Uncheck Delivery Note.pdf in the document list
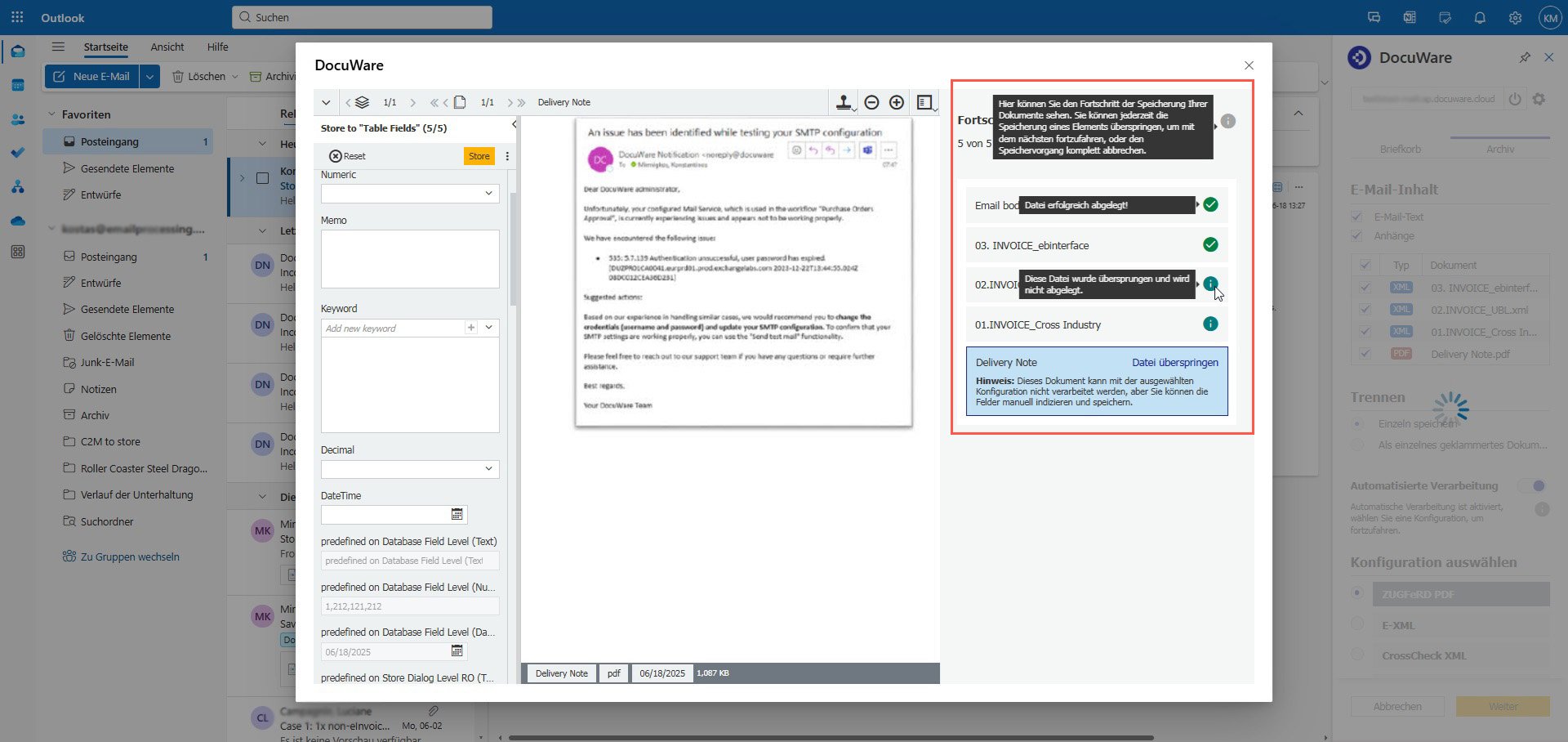The image size is (1568, 742). [x=1365, y=354]
